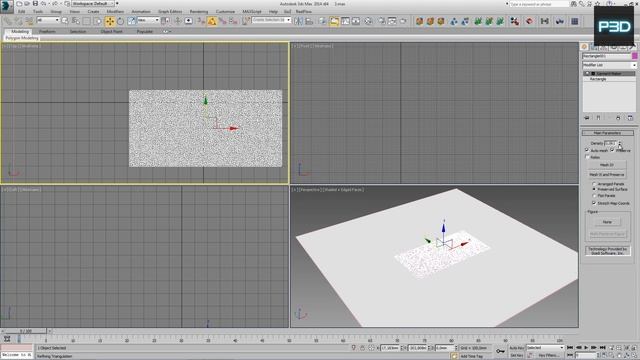This screenshot has width=640, height=360.
Task: Click Add Time Tag in status bar
Action: pyautogui.click(x=471, y=356)
